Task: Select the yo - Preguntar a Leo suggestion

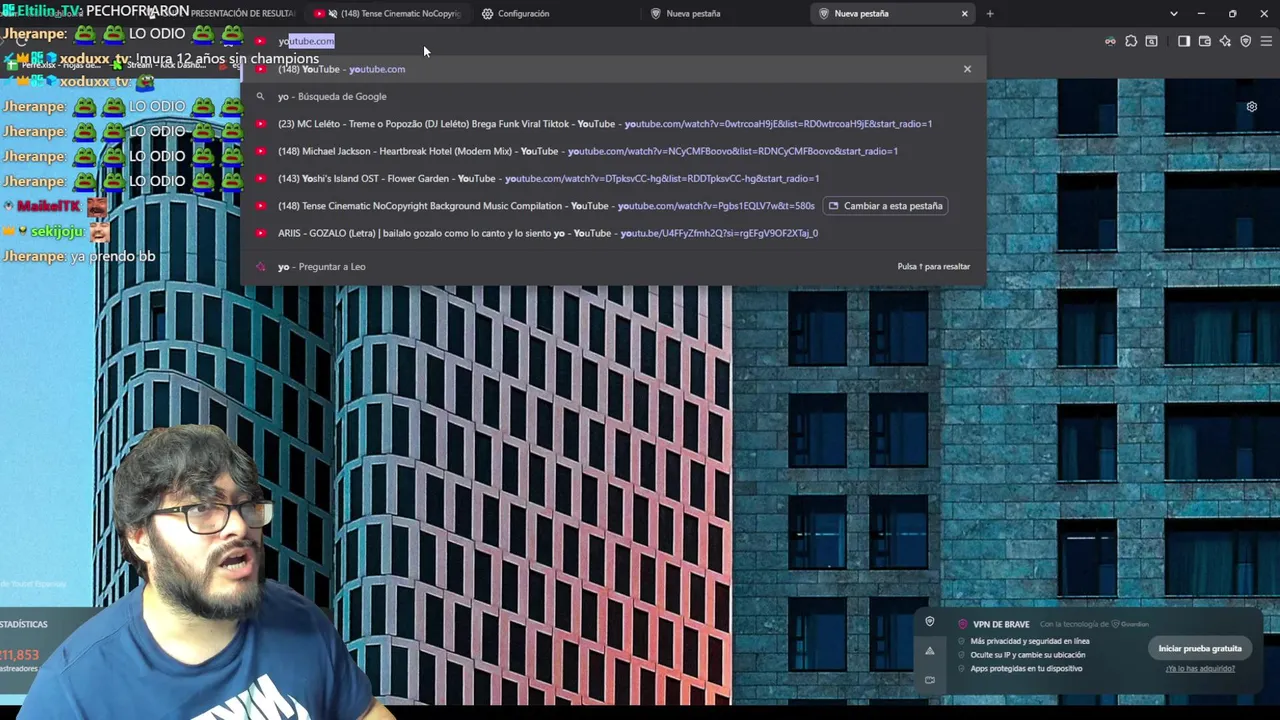Action: point(612,267)
